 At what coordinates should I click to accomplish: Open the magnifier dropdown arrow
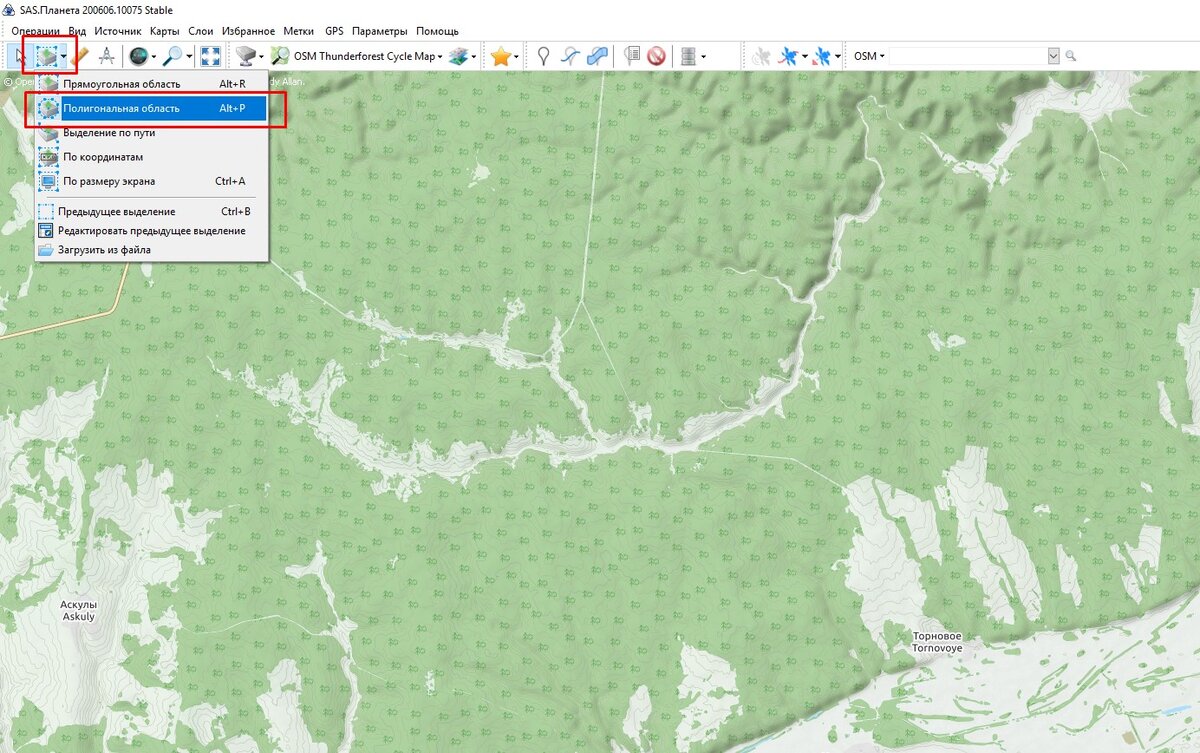(x=189, y=56)
